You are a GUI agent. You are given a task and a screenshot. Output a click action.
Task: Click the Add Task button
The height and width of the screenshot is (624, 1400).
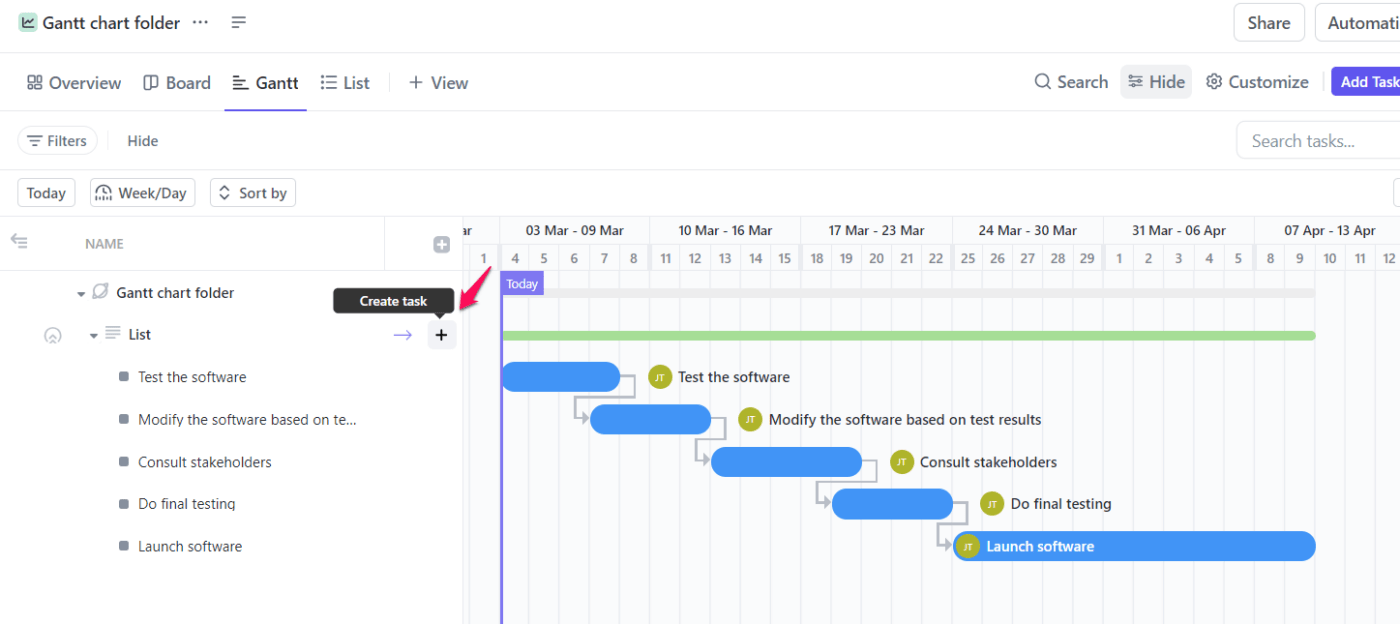point(1366,82)
